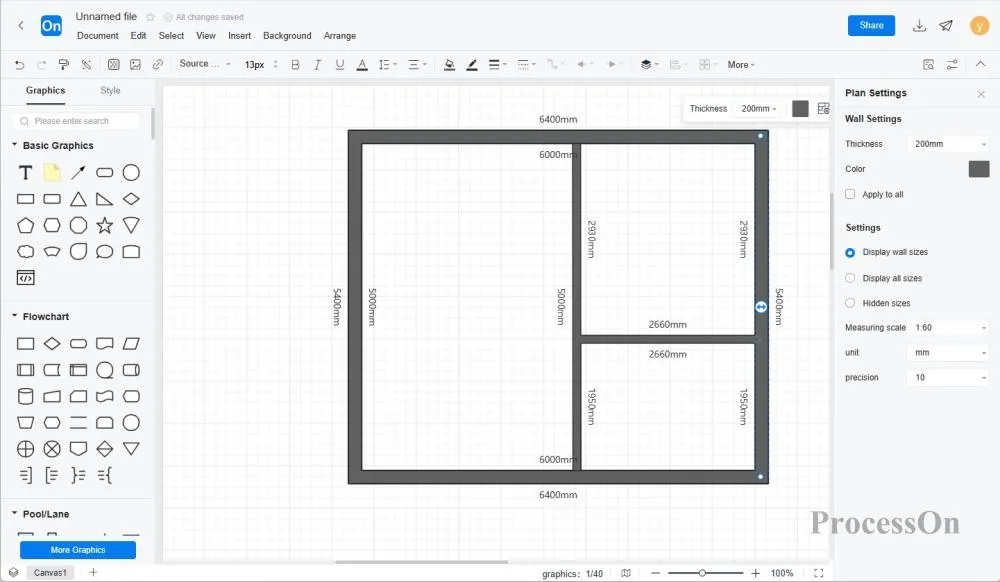Open the layers stacking icon
Image resolution: width=1000 pixels, height=582 pixels.
(645, 64)
